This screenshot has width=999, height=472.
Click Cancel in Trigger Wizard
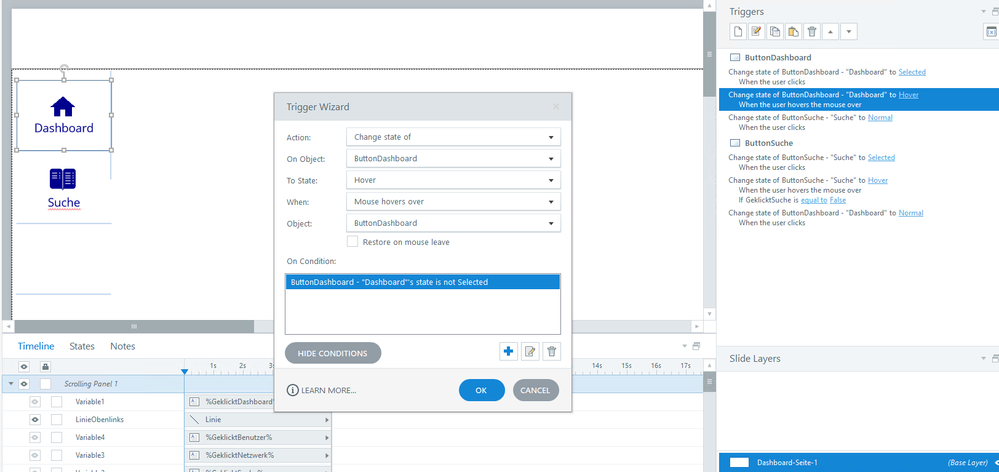(536, 390)
